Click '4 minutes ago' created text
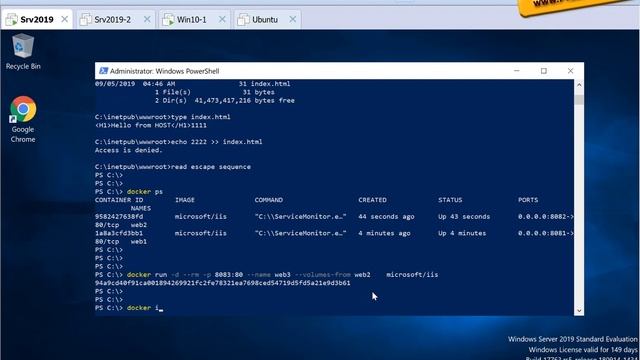640x360 pixels. click(384, 233)
